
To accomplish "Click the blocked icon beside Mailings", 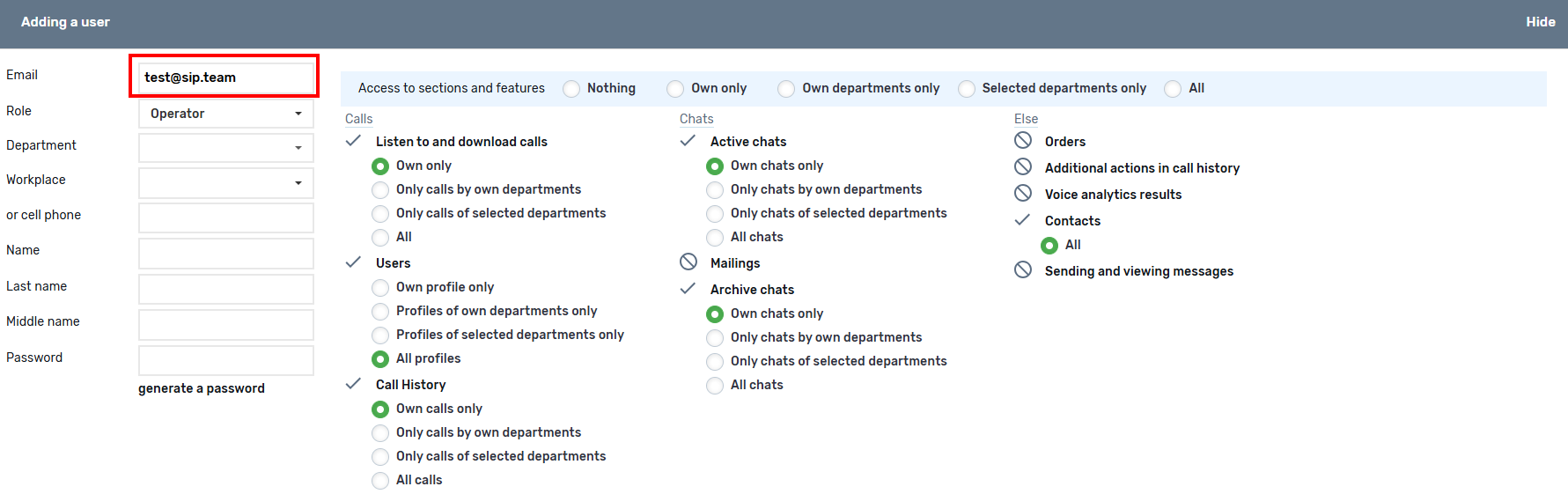I will coord(688,262).
